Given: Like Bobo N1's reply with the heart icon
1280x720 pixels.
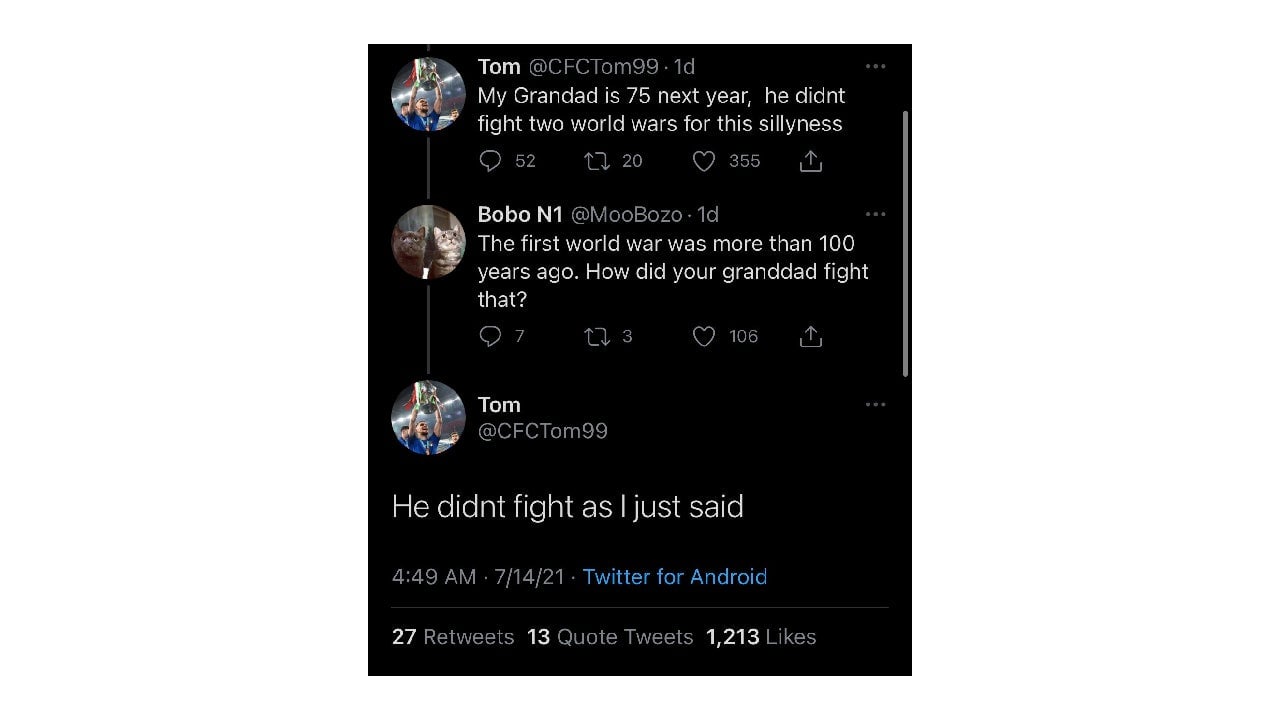Looking at the screenshot, I should click(703, 336).
